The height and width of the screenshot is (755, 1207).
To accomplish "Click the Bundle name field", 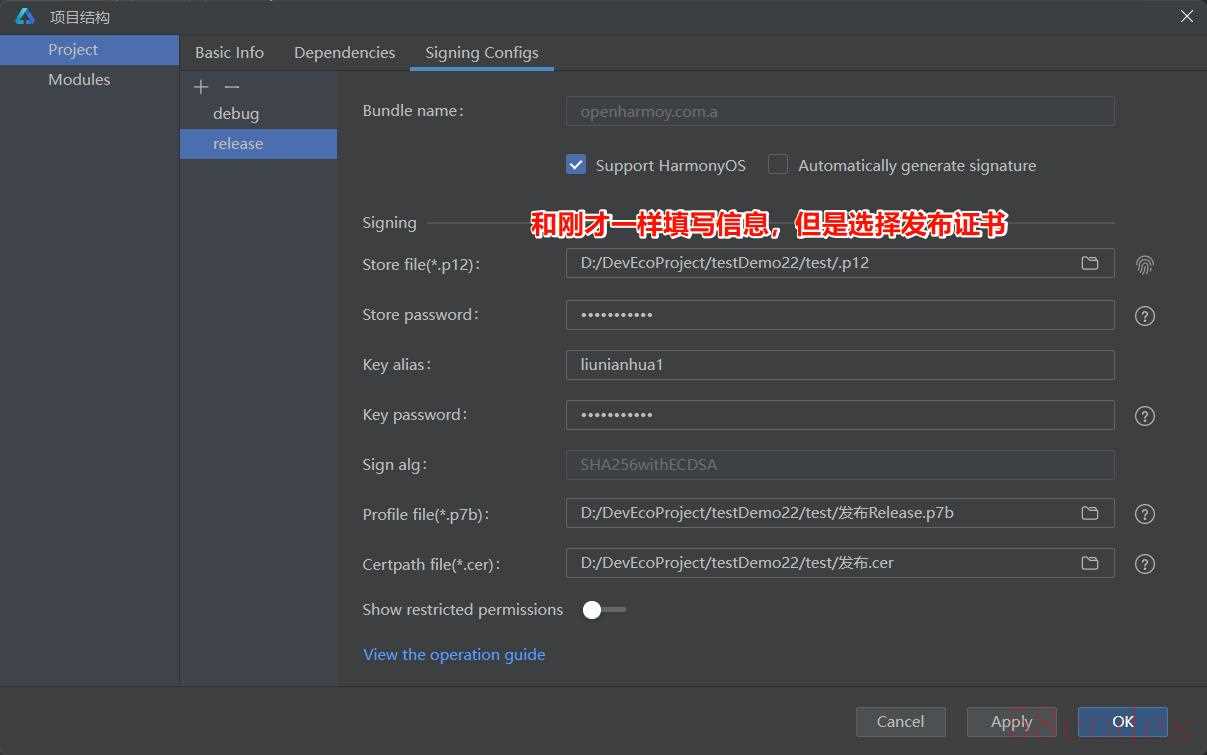I will click(x=840, y=111).
